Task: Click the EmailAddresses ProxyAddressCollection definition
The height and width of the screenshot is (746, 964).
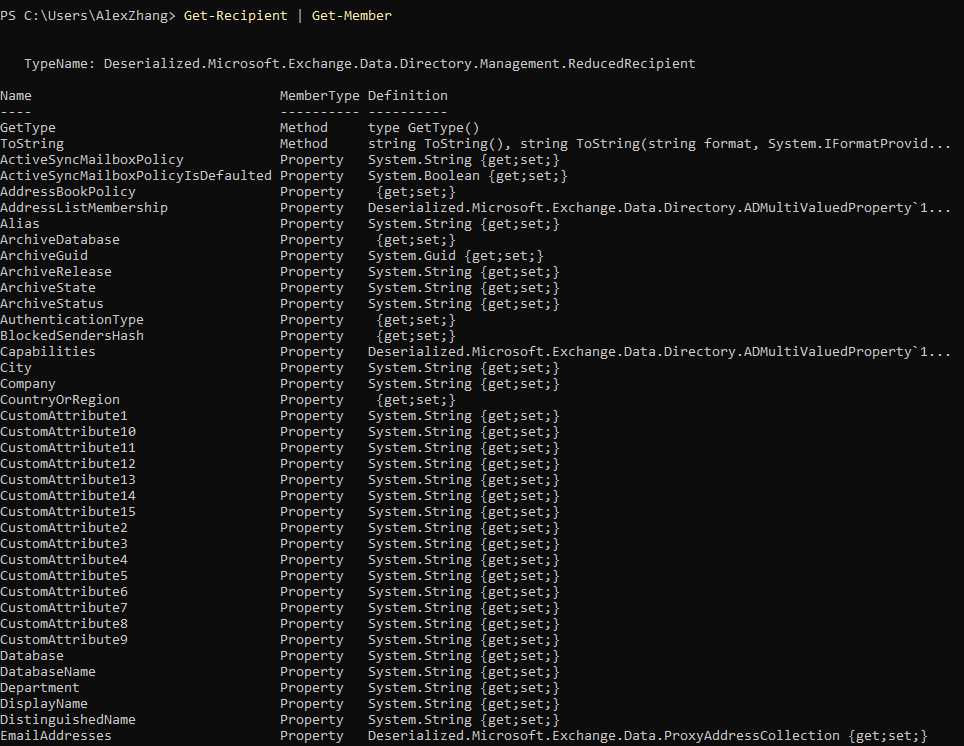Action: (647, 735)
